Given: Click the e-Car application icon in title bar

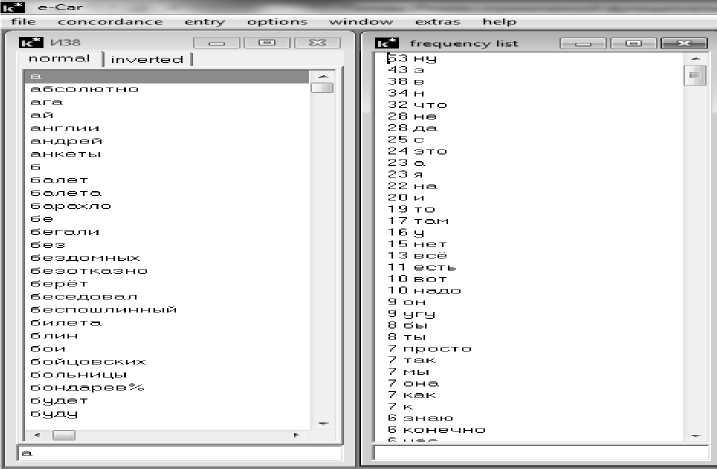Looking at the screenshot, I should 12,7.
